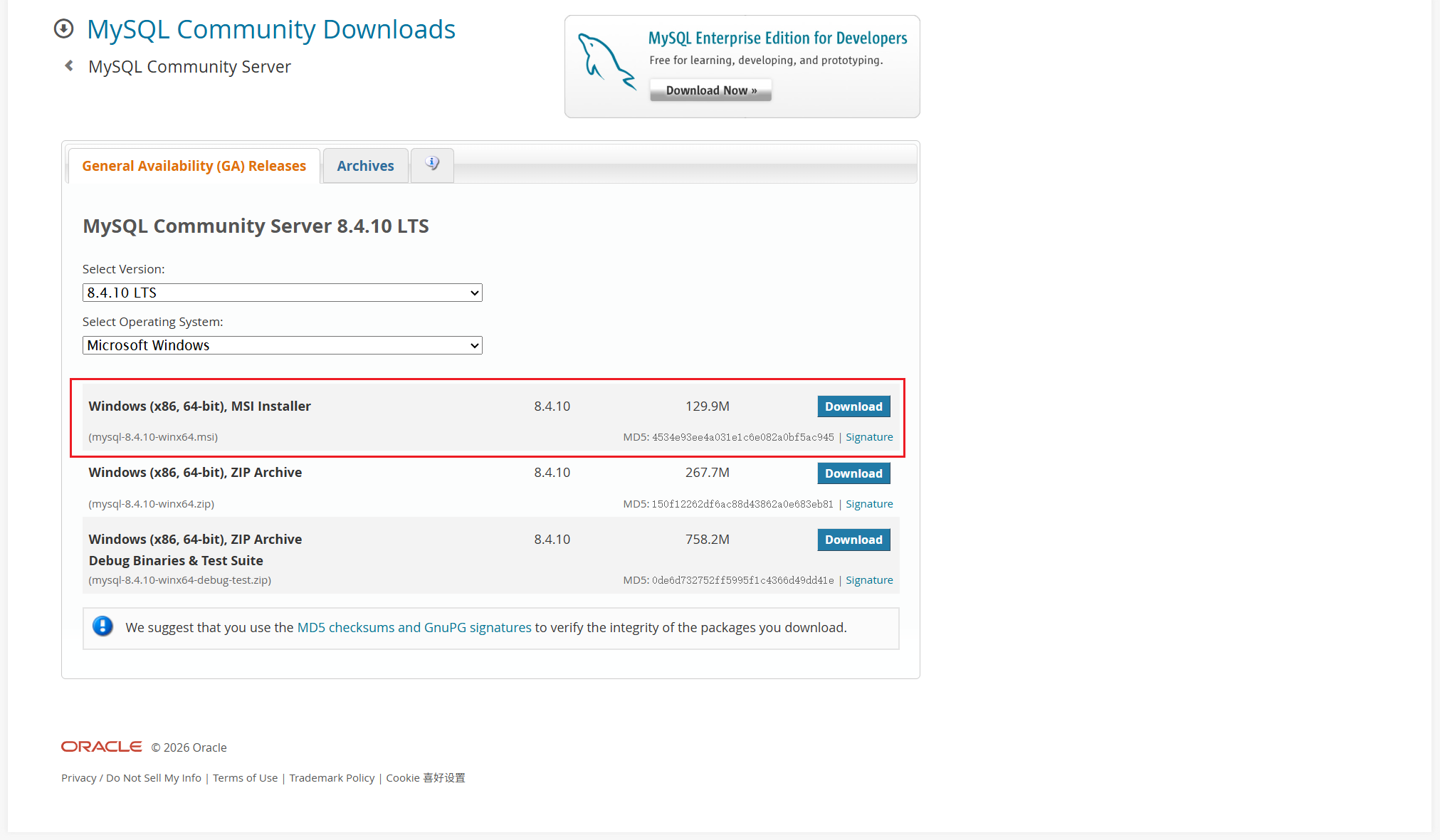Click the MD5 hash 0de6d732752ff5995f1c4366d49dd41e
Screen dimensions: 1440x840
pos(742,580)
